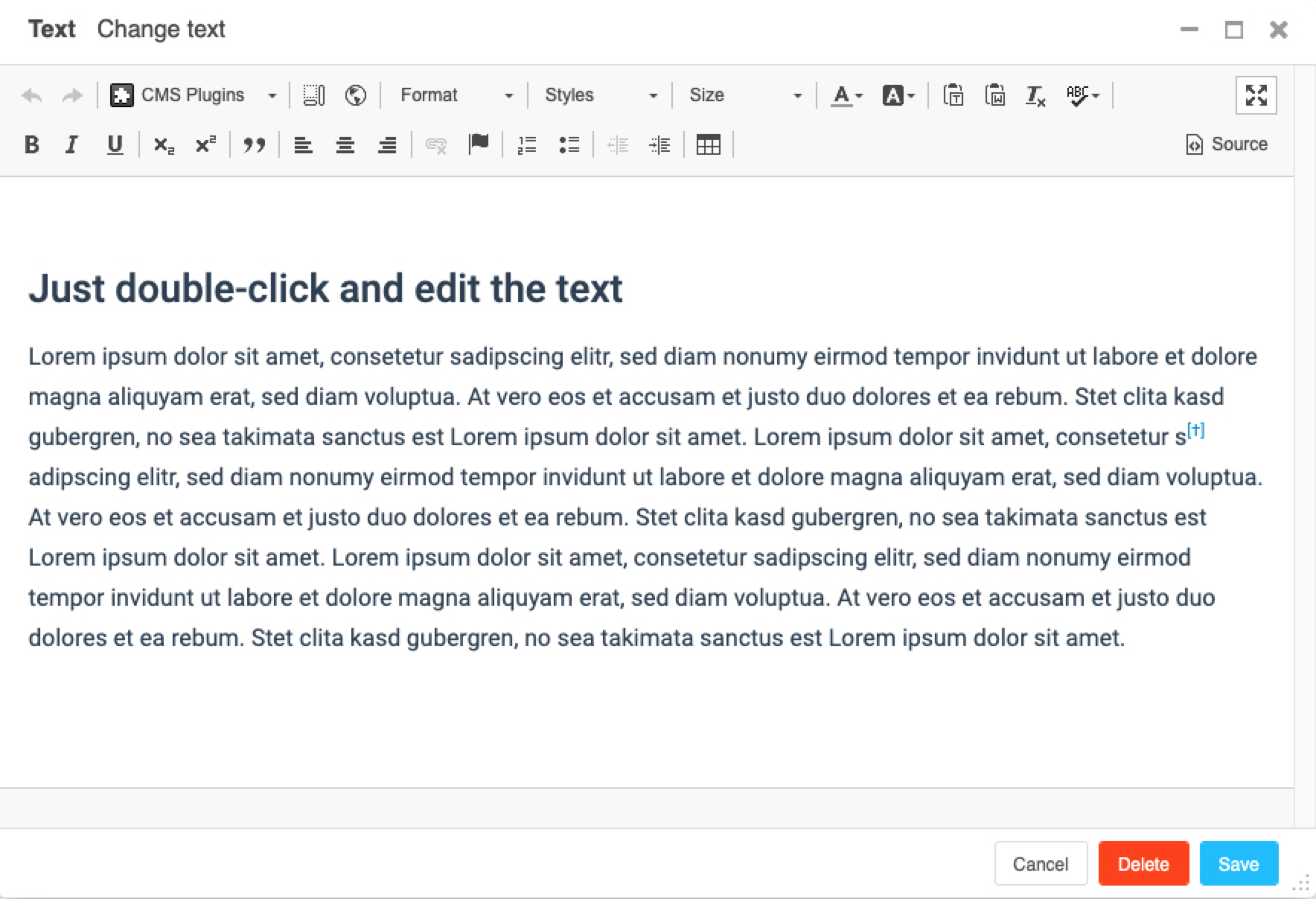Open the CMS Plugins dropdown
Image resolution: width=1316 pixels, height=899 pixels.
(x=194, y=95)
